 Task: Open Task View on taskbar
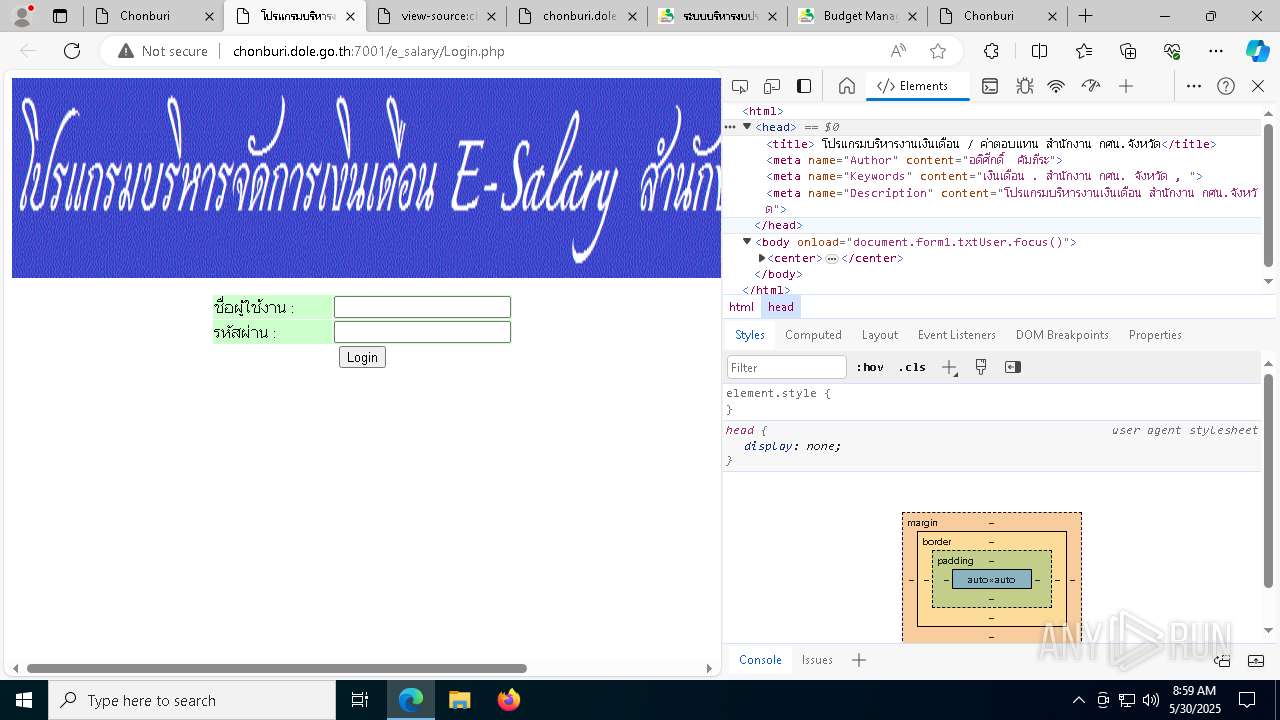pos(360,700)
